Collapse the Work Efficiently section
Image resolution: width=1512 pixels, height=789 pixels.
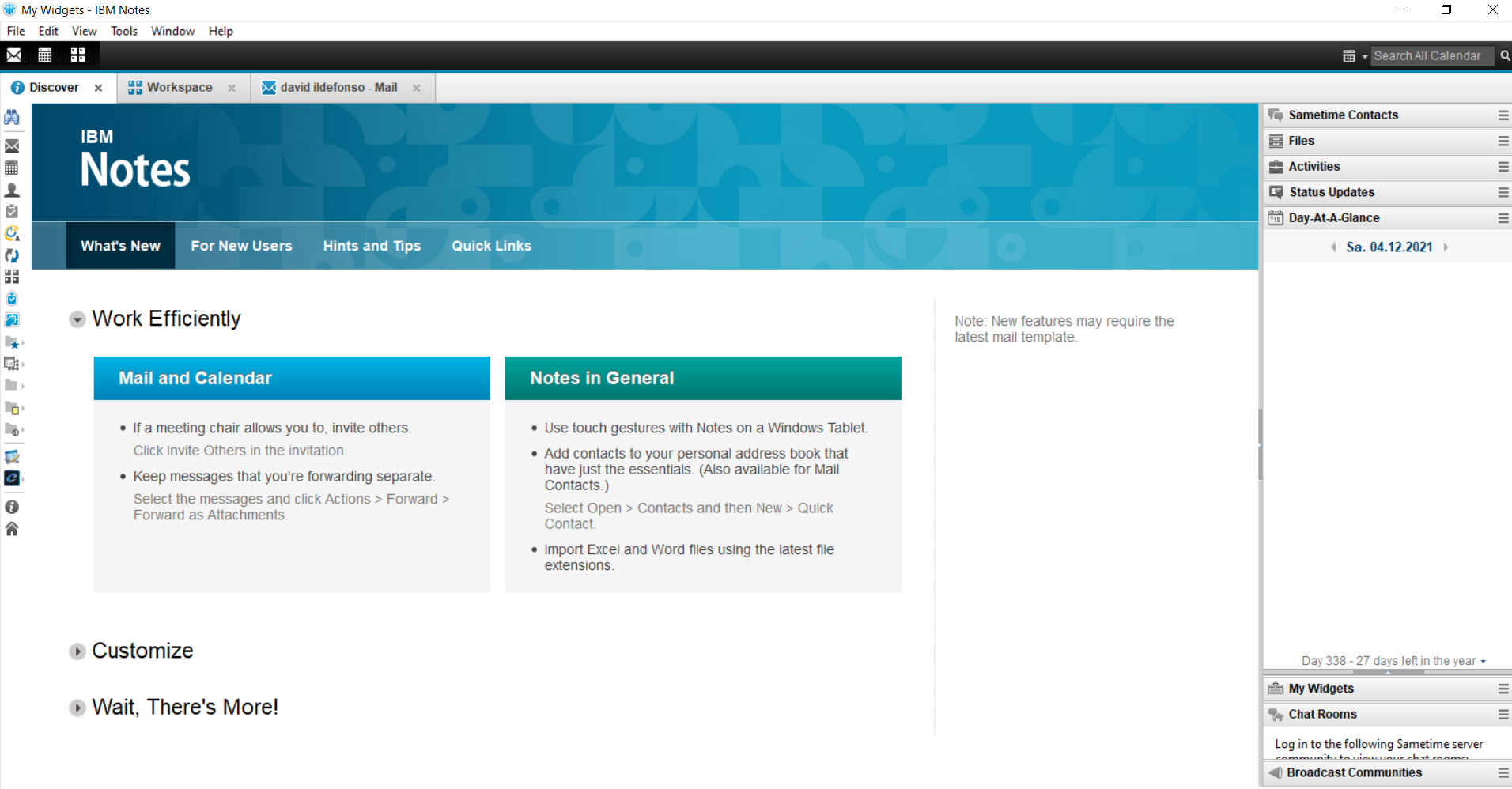click(x=77, y=319)
